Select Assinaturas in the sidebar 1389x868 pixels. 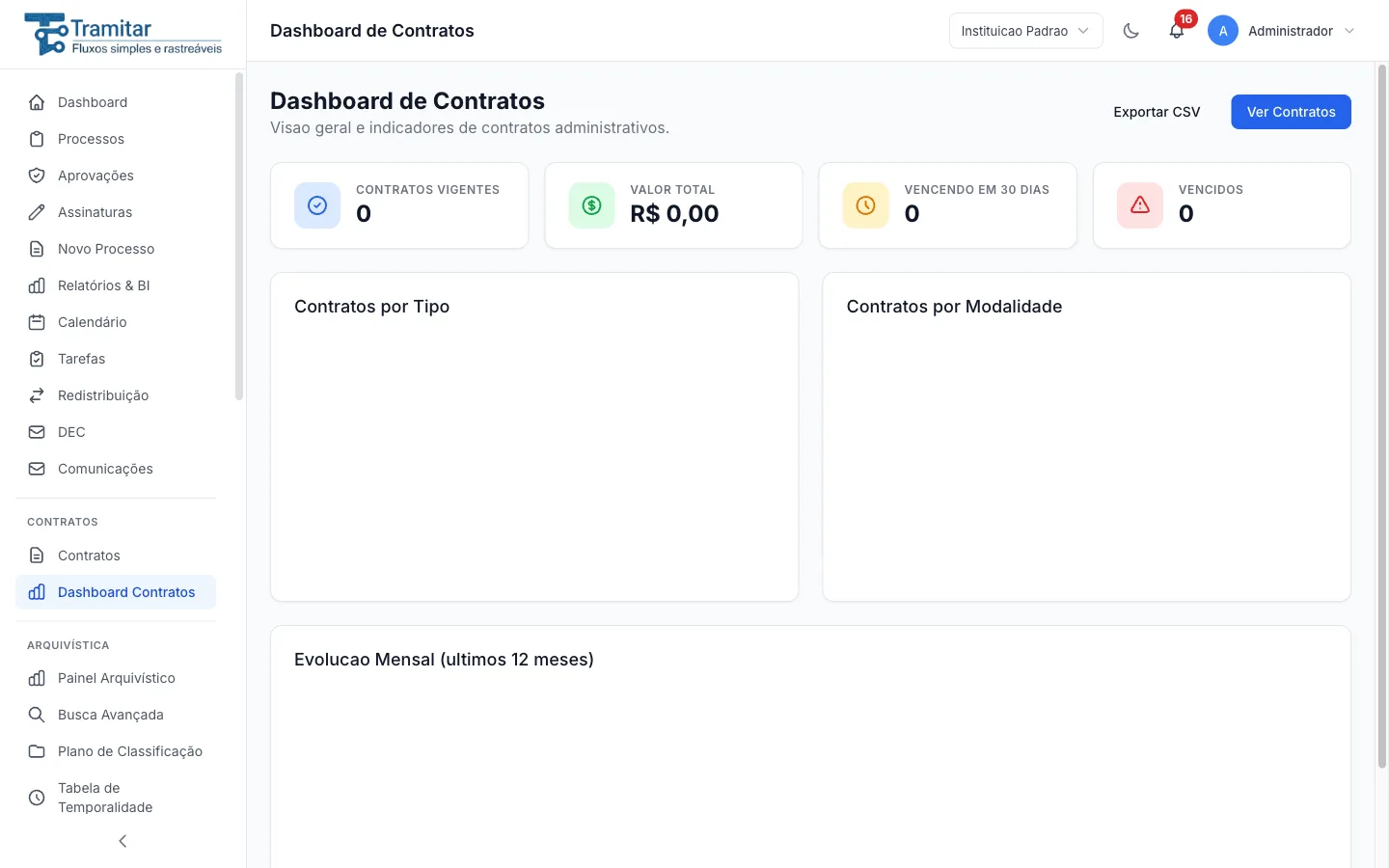click(116, 212)
